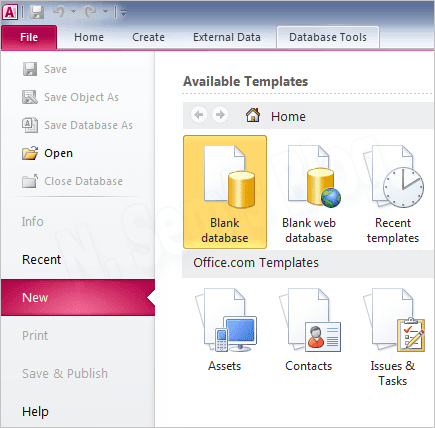
Task: Click the Save icon in Quick Access Toolbar
Action: pos(37,12)
